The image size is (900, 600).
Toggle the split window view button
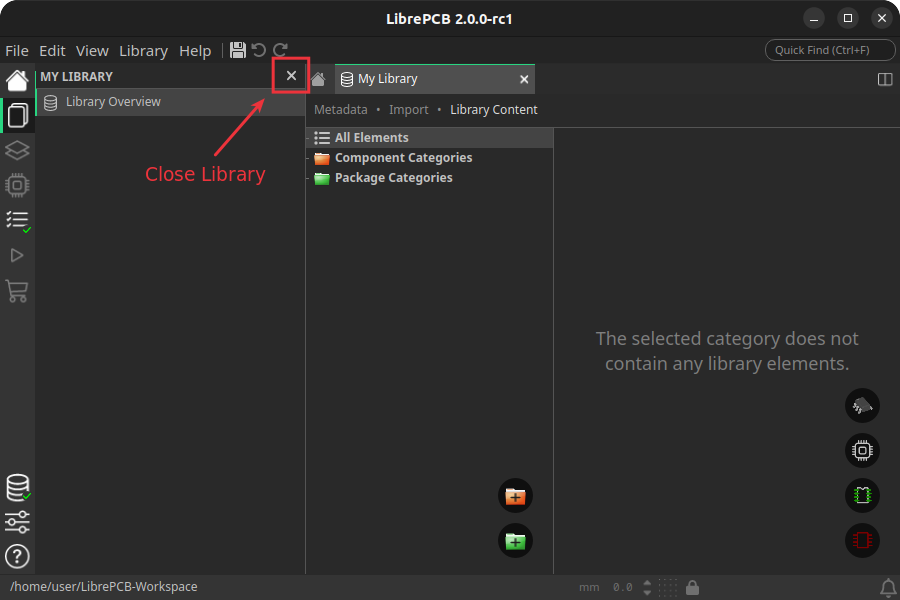click(x=885, y=79)
